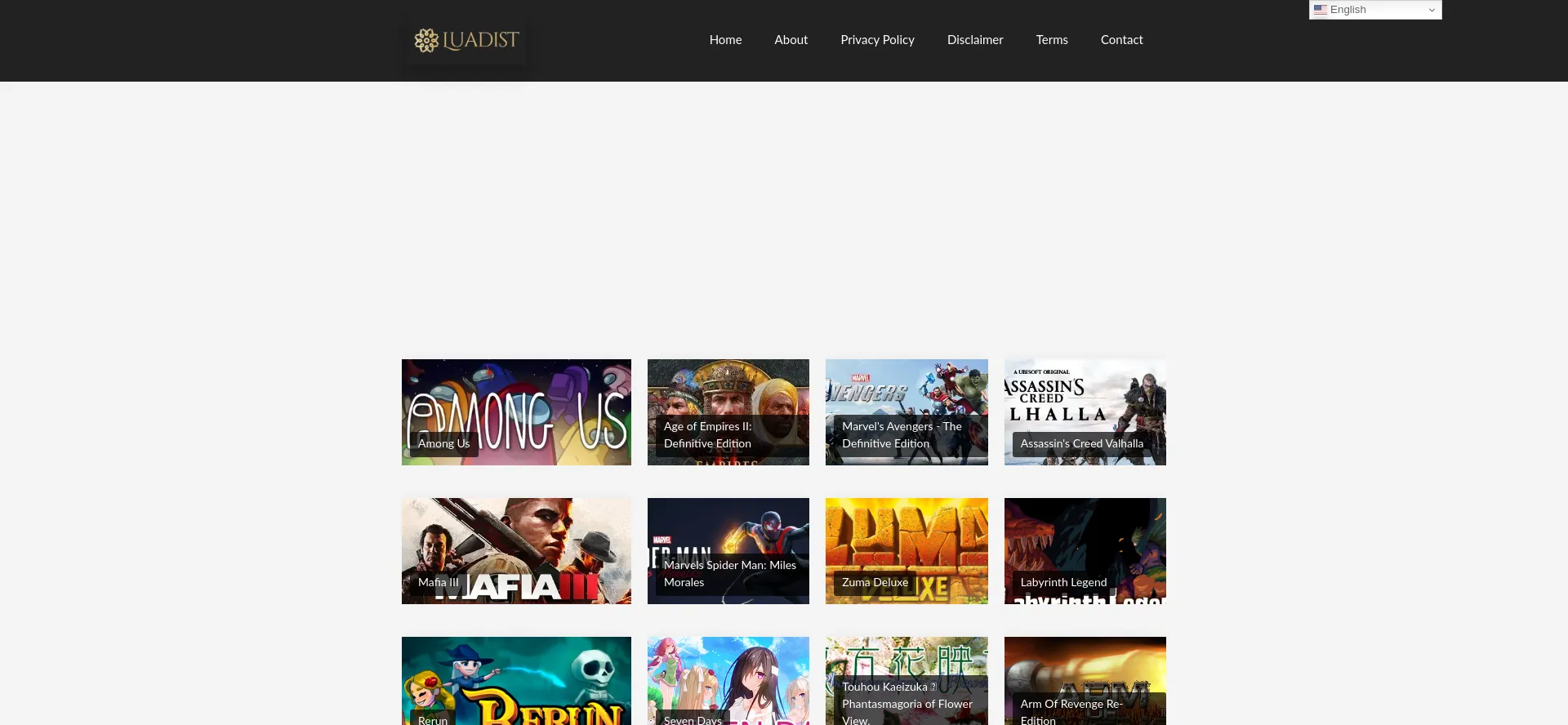Click the Luadist logo
Screen dimensions: 1568x725
pyautogui.click(x=465, y=40)
